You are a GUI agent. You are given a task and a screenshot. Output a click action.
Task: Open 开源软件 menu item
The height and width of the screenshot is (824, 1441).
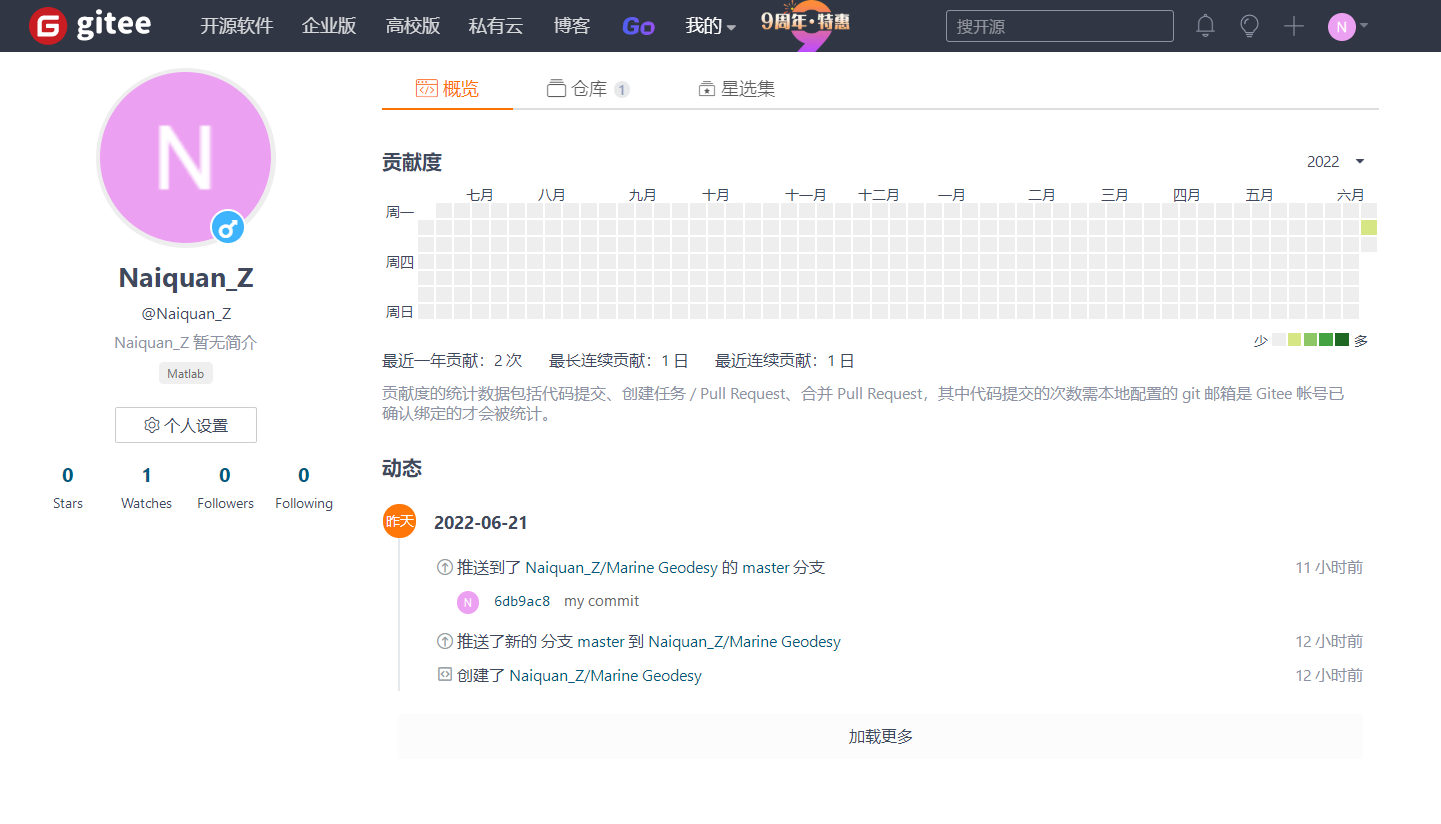(237, 26)
